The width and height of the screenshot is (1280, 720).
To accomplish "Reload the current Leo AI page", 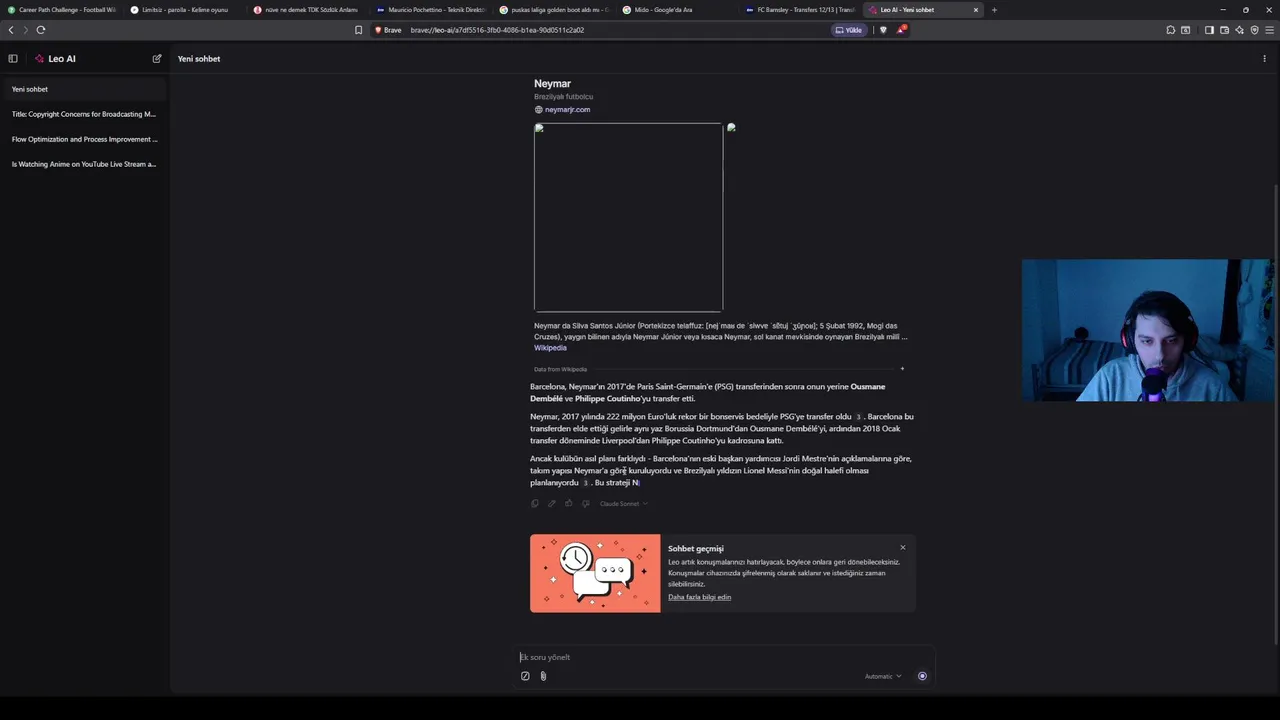I will [41, 30].
